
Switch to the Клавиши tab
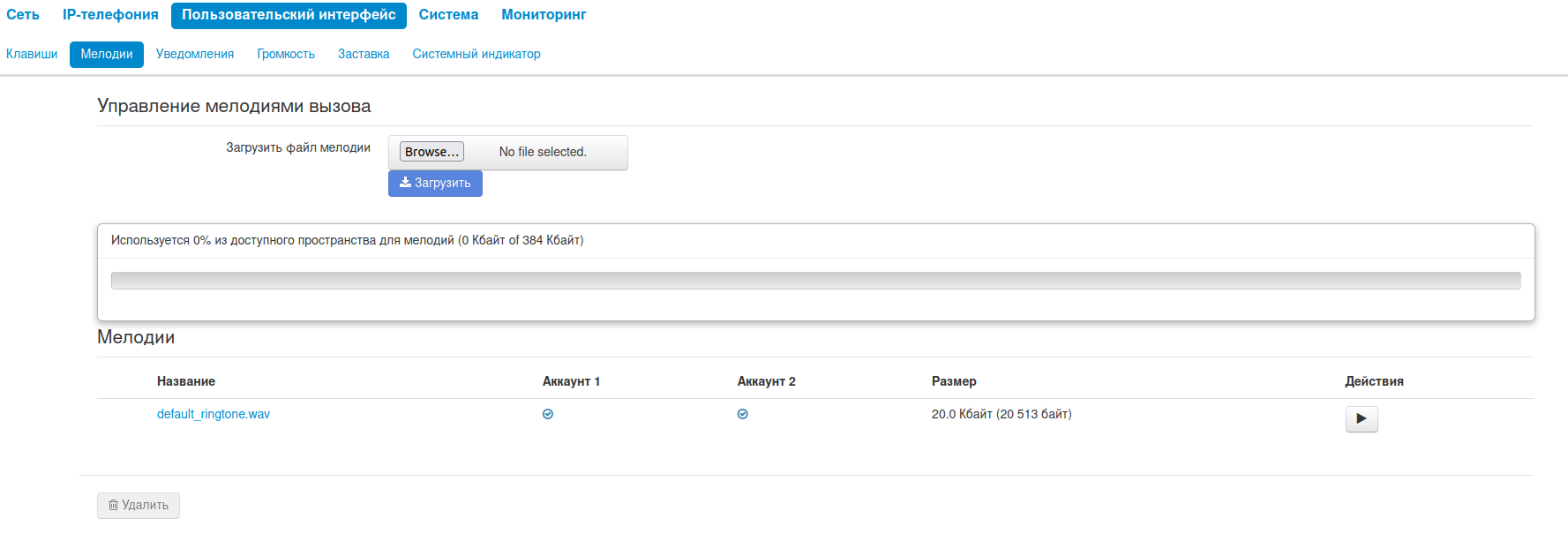pyautogui.click(x=32, y=54)
